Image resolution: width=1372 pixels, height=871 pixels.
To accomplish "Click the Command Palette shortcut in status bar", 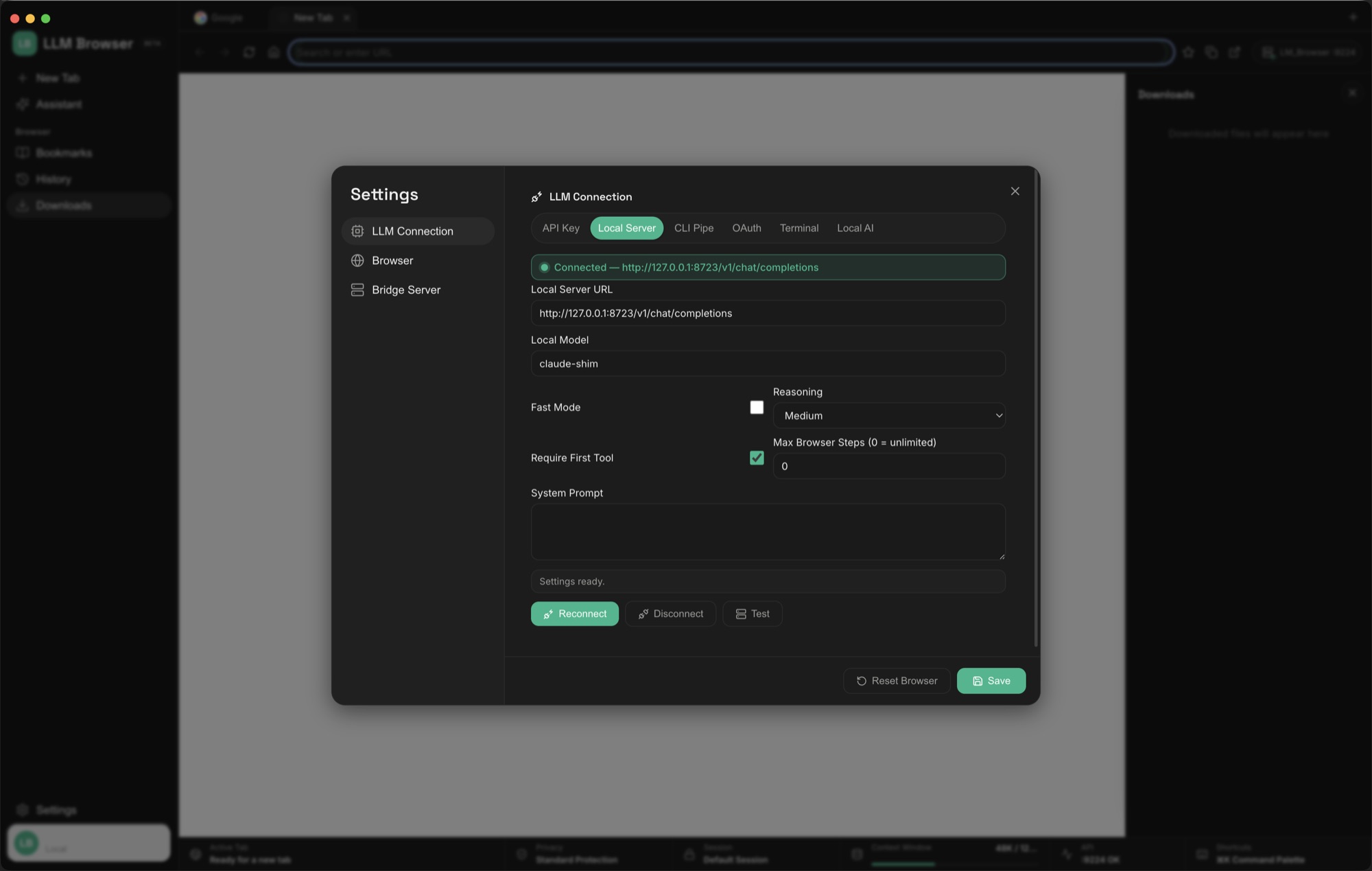I will (1253, 854).
